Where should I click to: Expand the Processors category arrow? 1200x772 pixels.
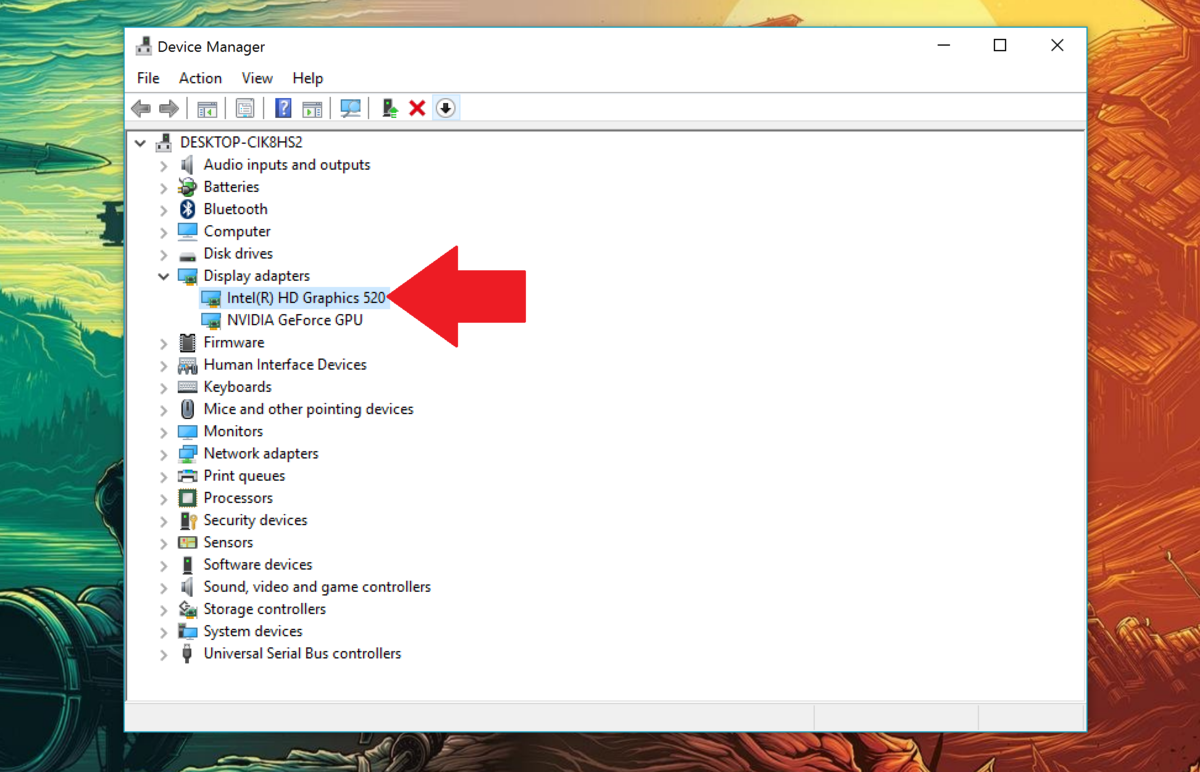[164, 498]
